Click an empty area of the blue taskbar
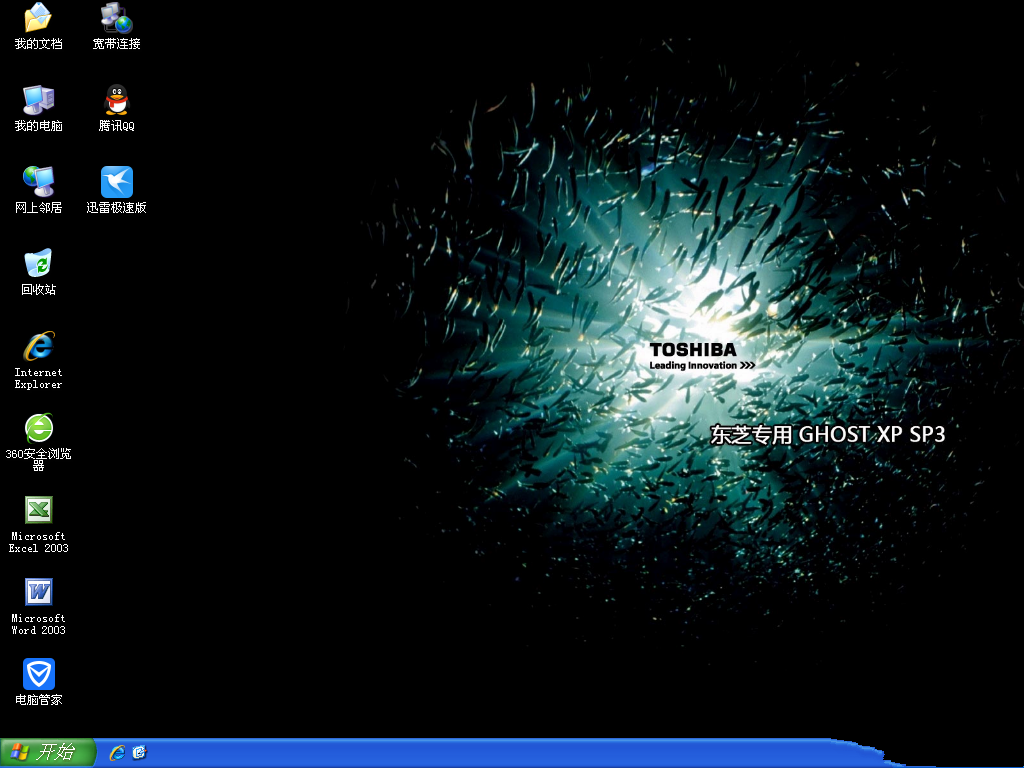The height and width of the screenshot is (768, 1024). [500, 754]
